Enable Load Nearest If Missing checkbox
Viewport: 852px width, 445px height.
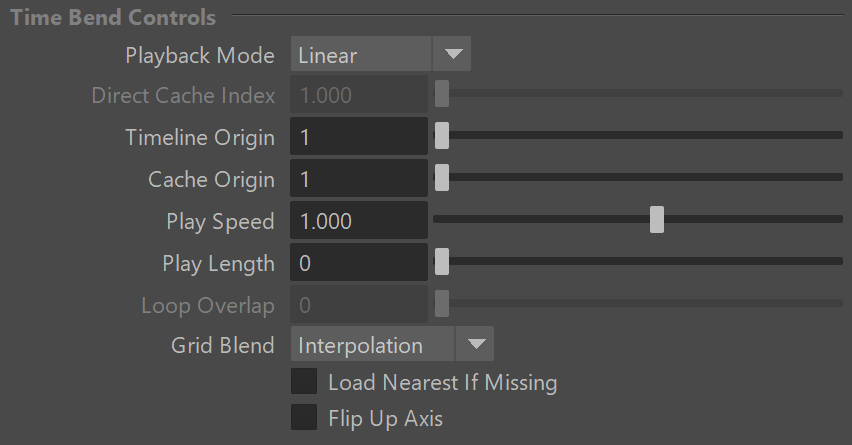[x=304, y=381]
